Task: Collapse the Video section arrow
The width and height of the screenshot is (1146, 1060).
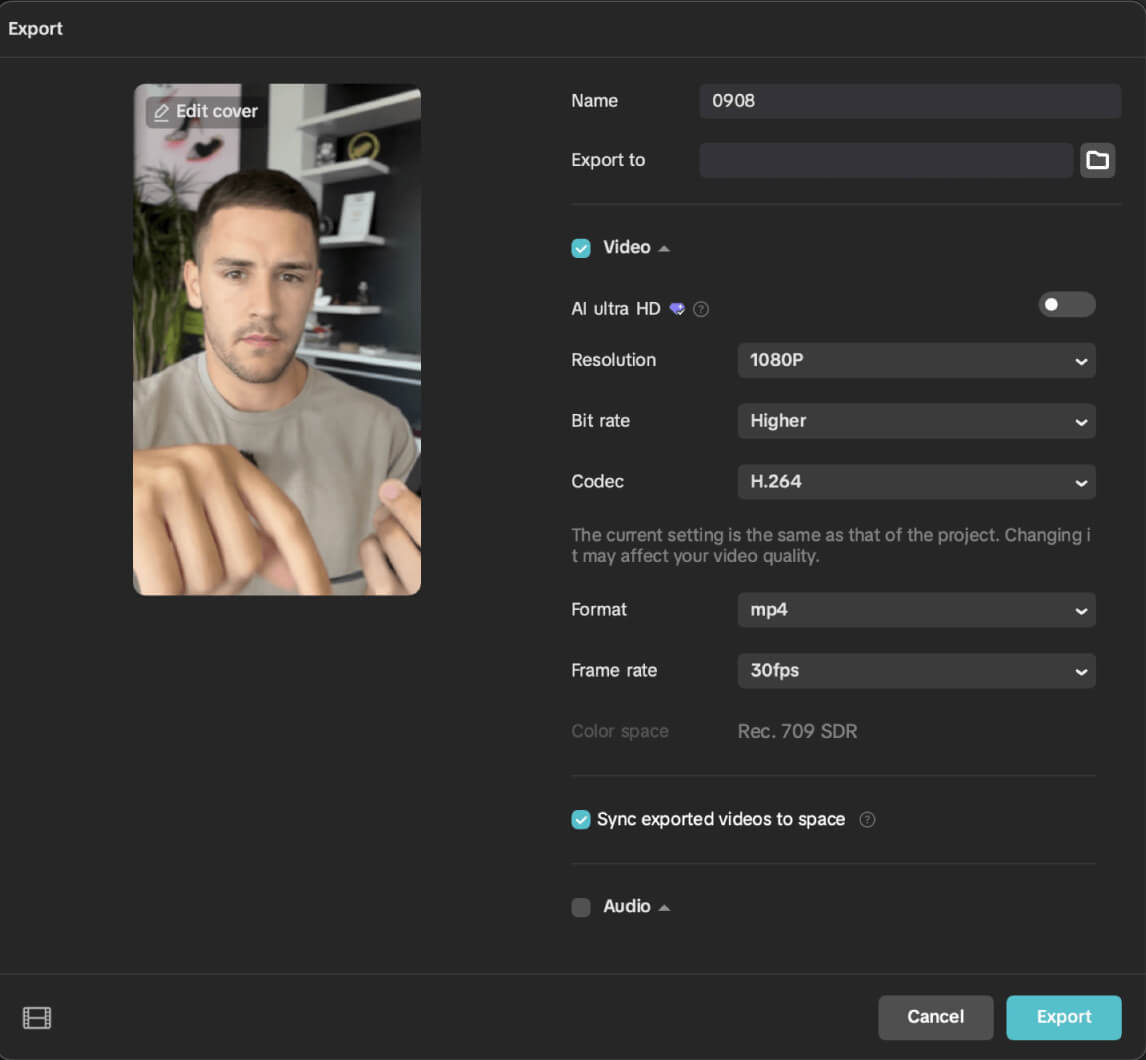Action: click(664, 248)
